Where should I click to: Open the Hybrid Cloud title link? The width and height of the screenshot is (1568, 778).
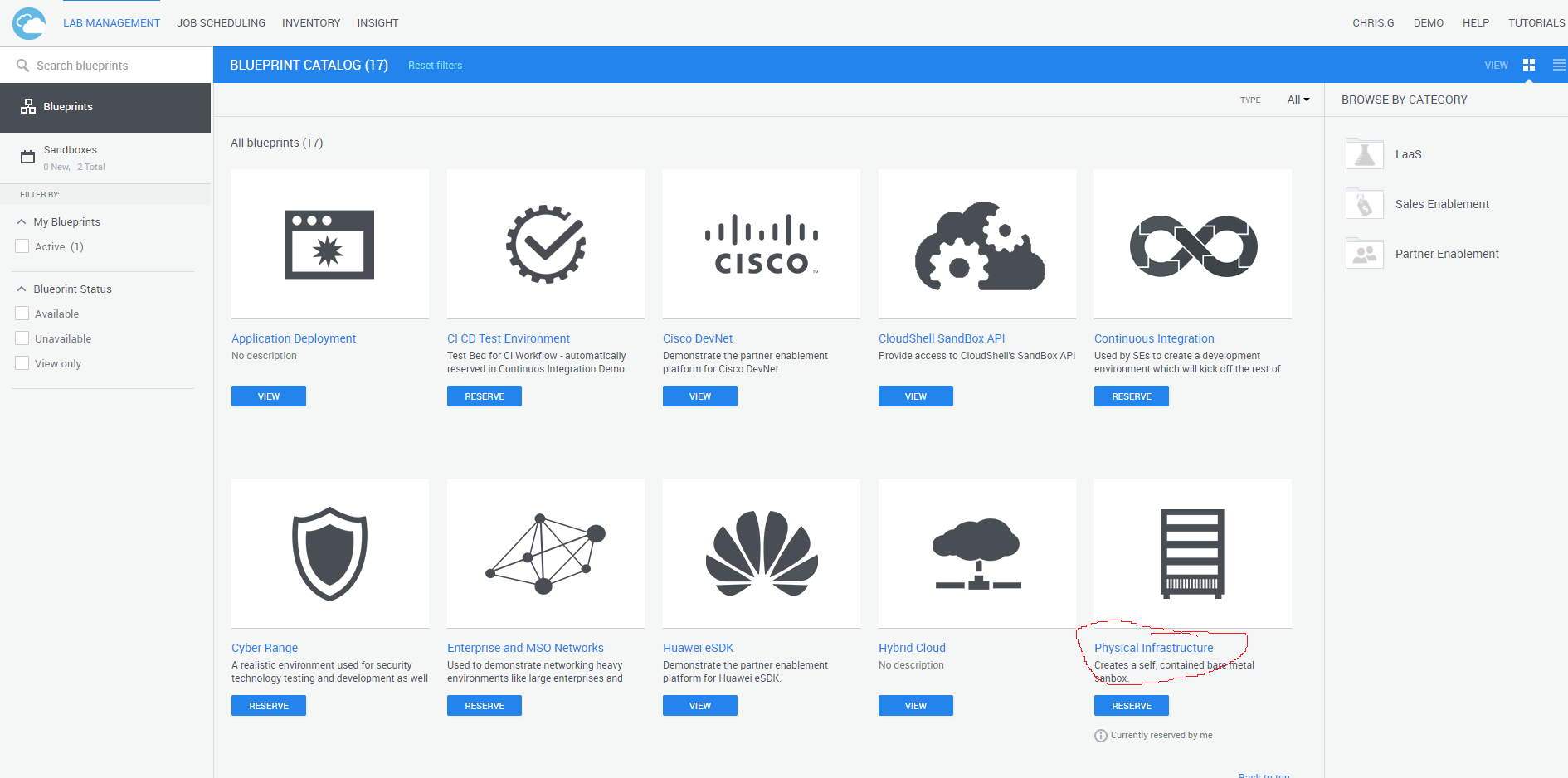coord(912,648)
